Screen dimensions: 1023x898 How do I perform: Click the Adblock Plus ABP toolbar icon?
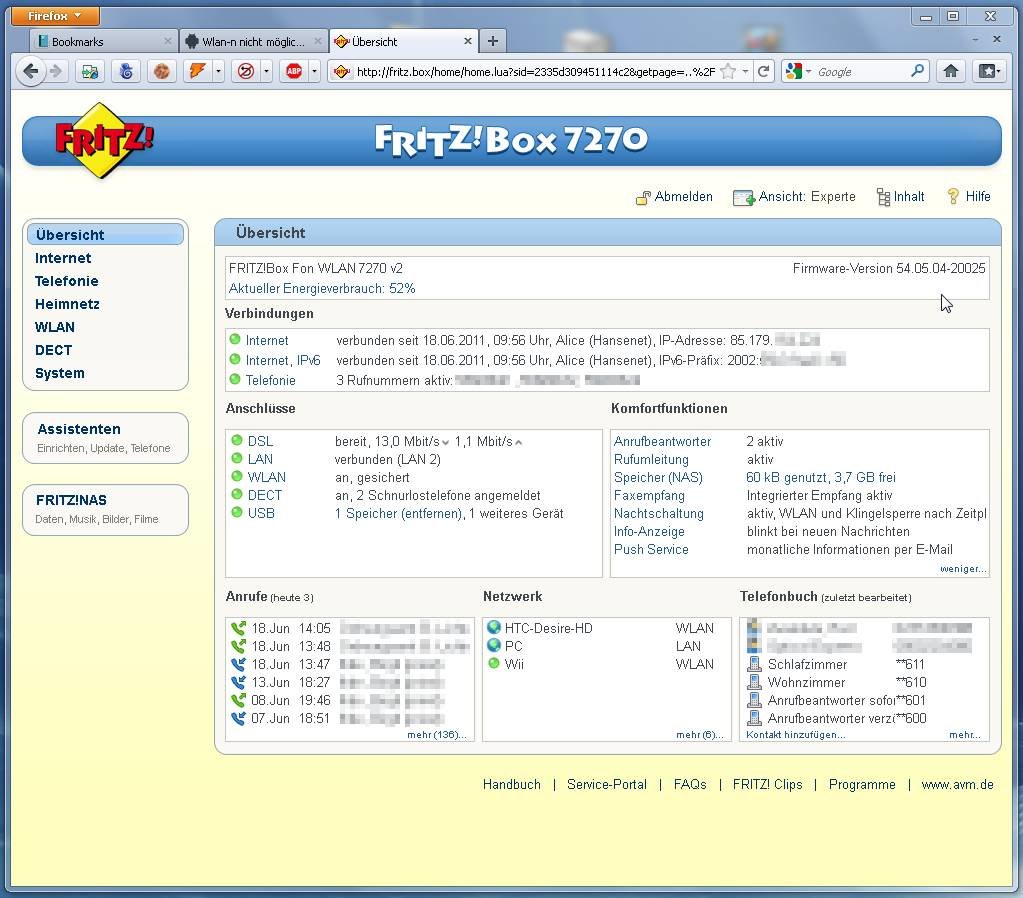(294, 71)
